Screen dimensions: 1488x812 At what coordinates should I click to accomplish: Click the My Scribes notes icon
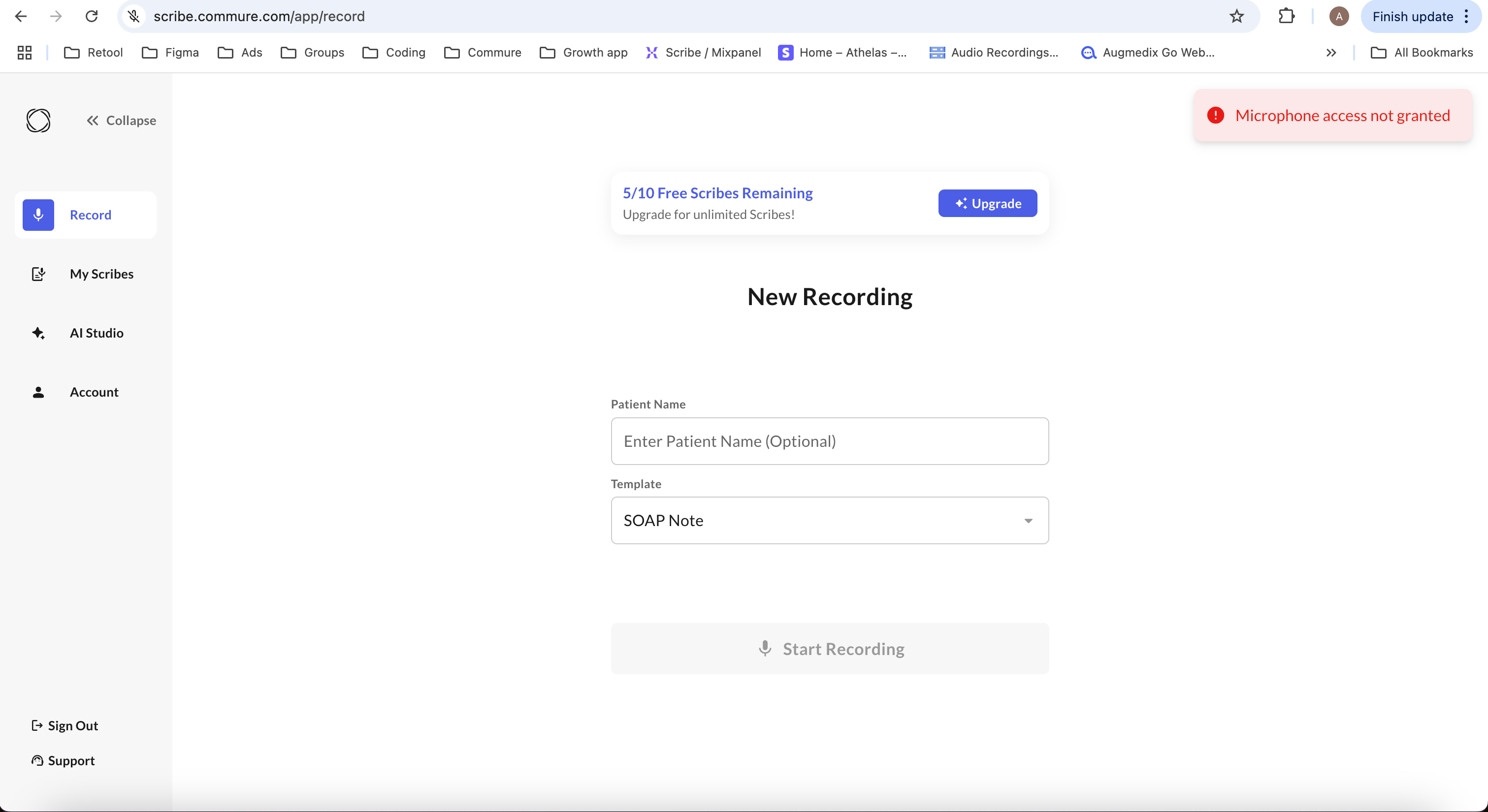pos(38,274)
